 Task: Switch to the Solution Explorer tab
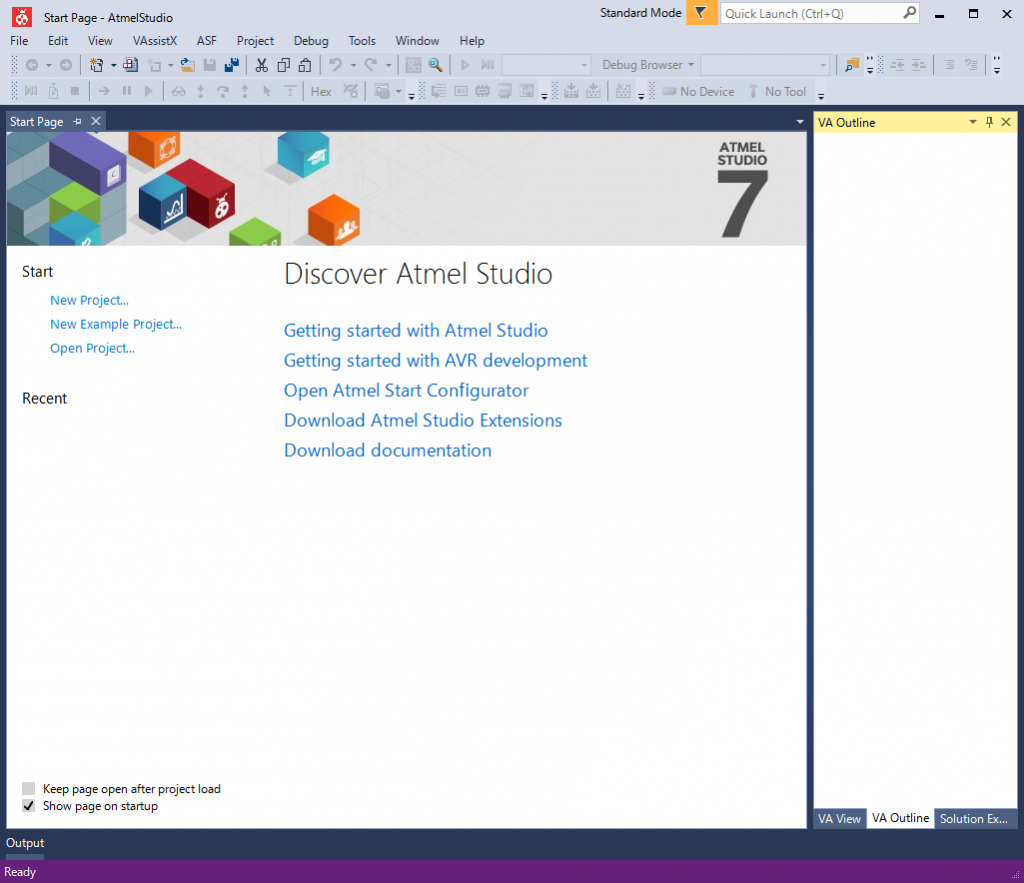(975, 818)
